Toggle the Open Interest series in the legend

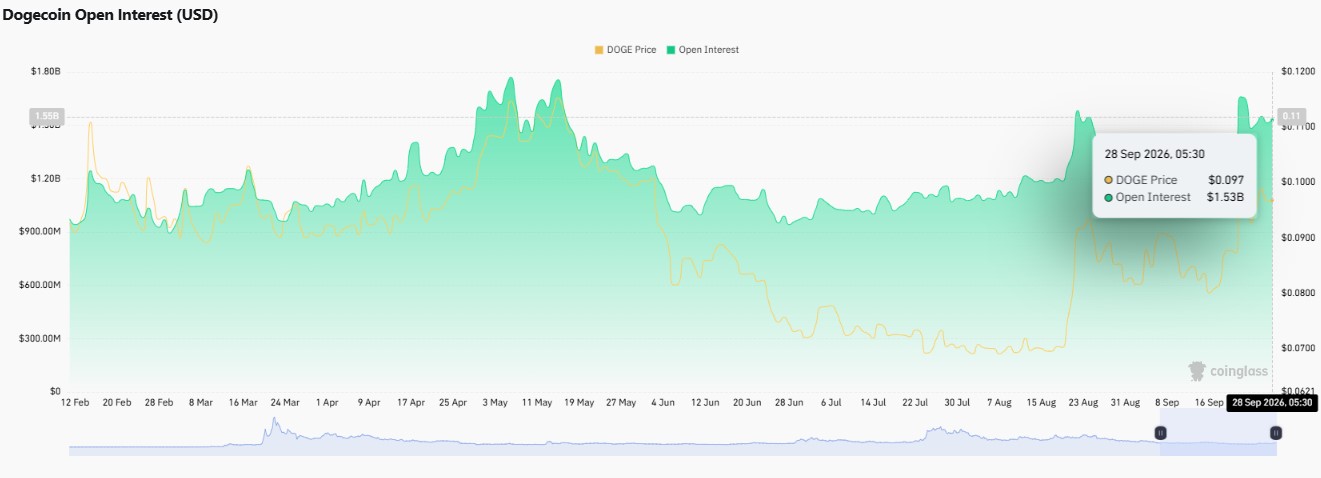703,49
